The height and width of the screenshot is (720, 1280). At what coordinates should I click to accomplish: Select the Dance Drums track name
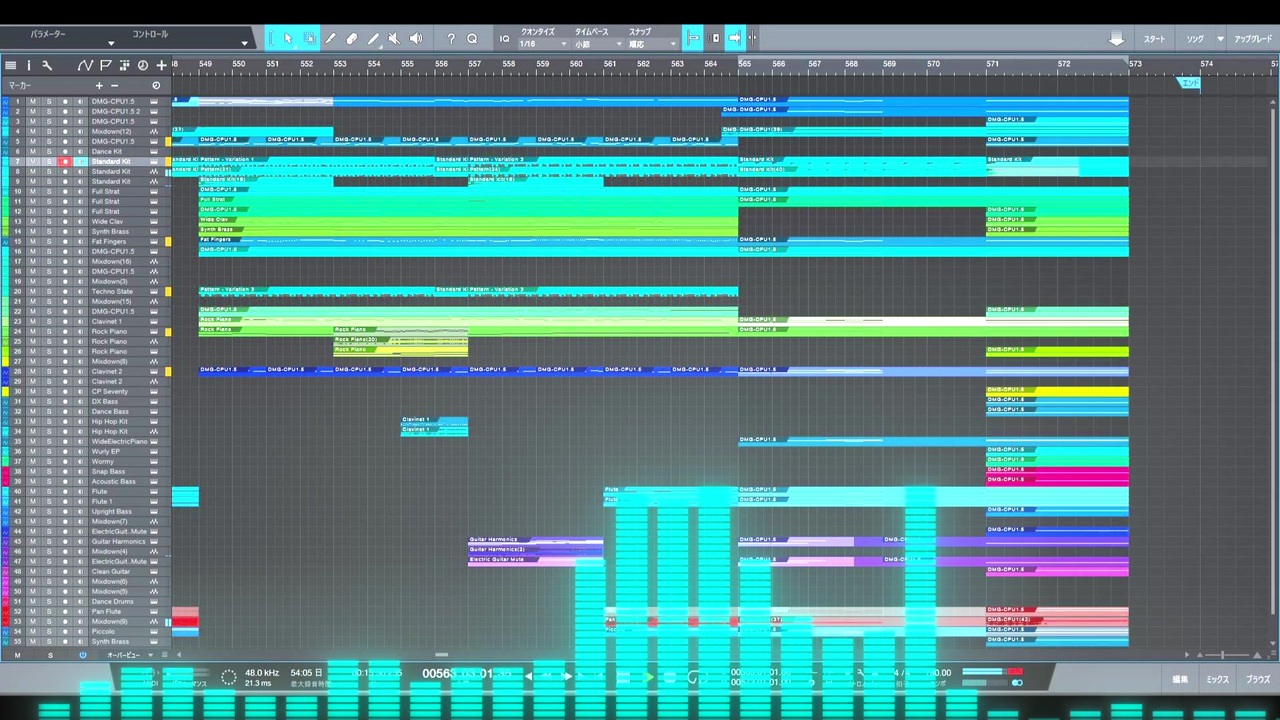coord(112,601)
